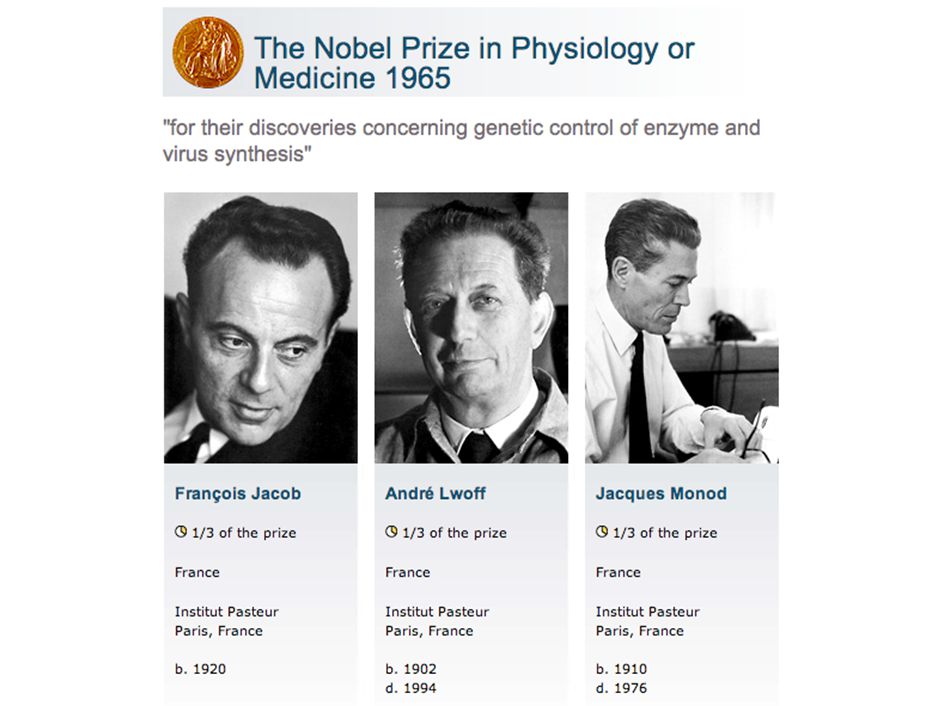Select François Jacob's portrait photo

pyautogui.click(x=261, y=328)
